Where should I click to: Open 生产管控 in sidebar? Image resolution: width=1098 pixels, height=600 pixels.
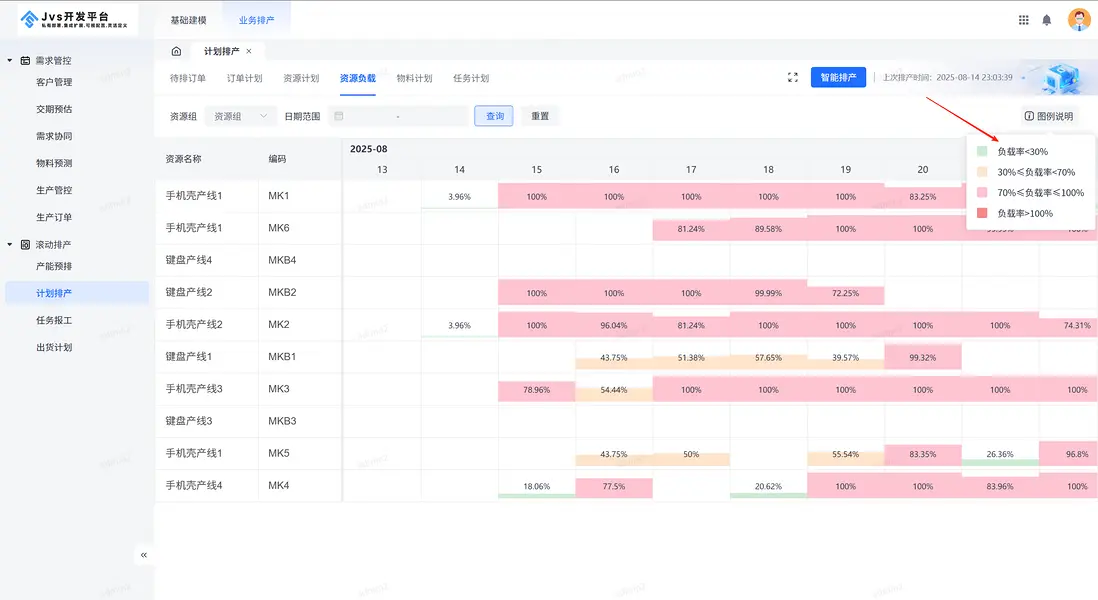pyautogui.click(x=54, y=190)
